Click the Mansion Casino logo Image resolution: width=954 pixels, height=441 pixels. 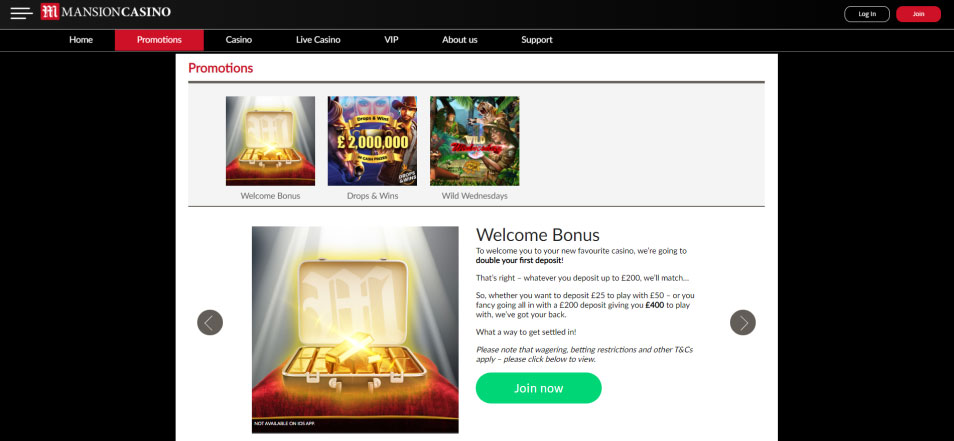(106, 12)
